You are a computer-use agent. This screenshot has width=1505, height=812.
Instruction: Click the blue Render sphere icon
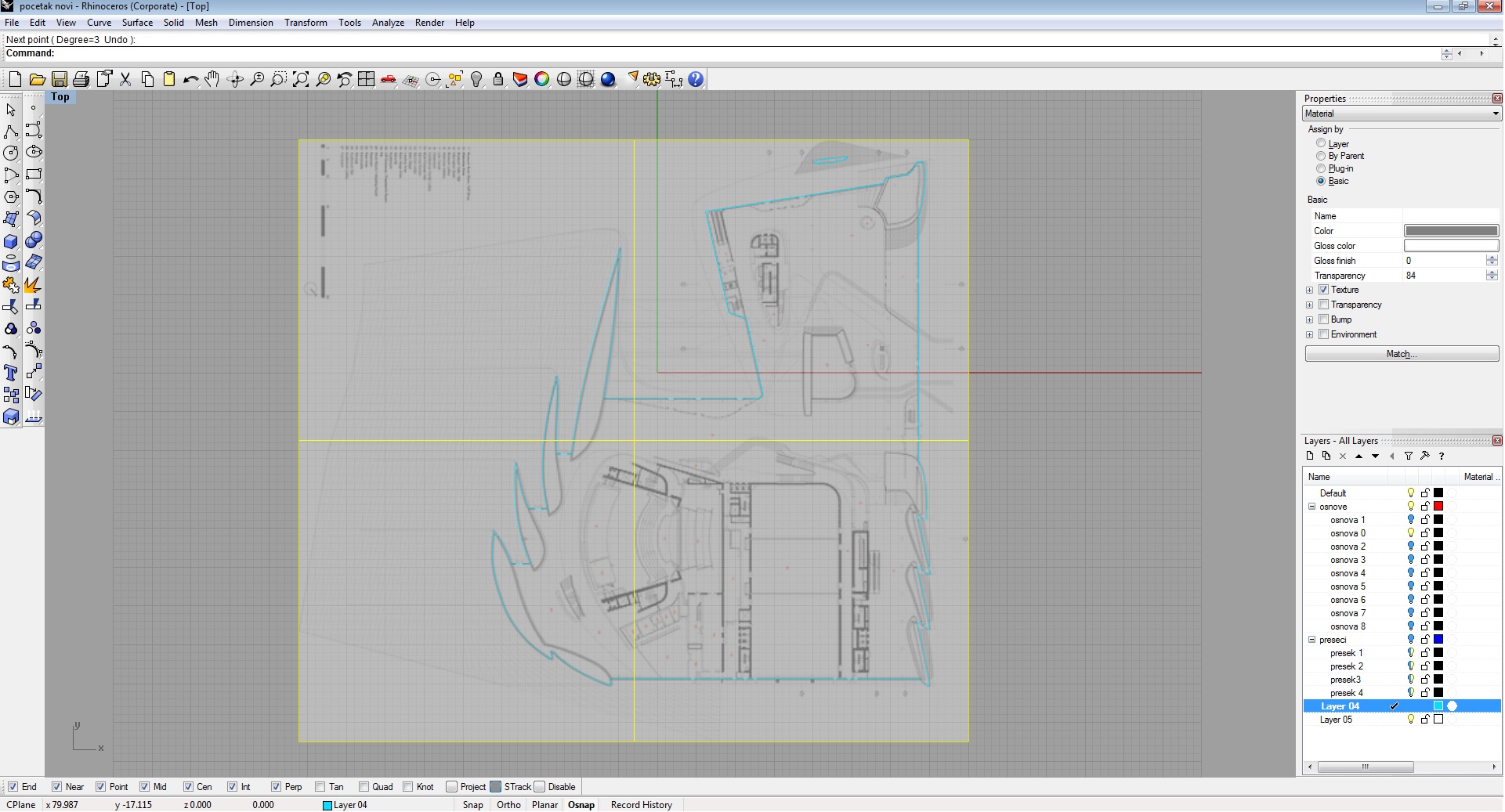[608, 79]
